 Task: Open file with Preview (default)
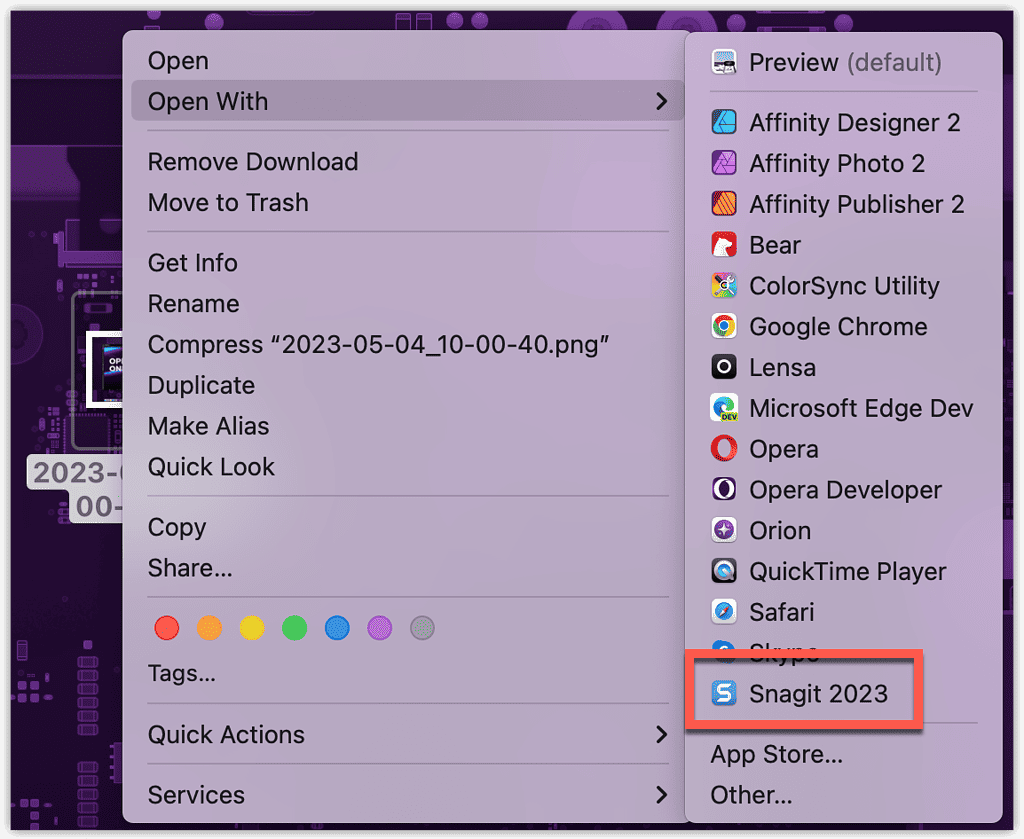844,63
